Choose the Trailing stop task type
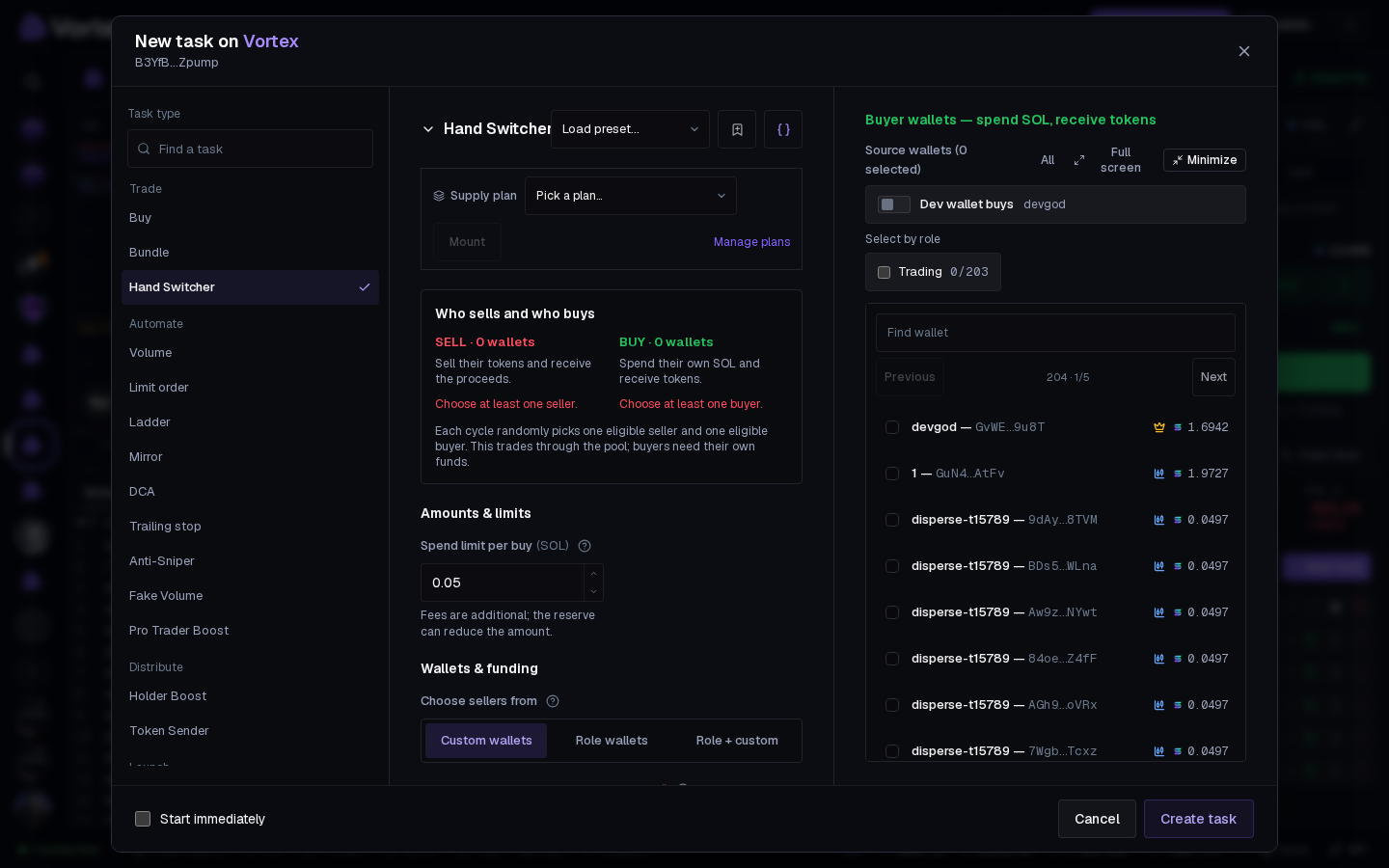 (x=251, y=527)
